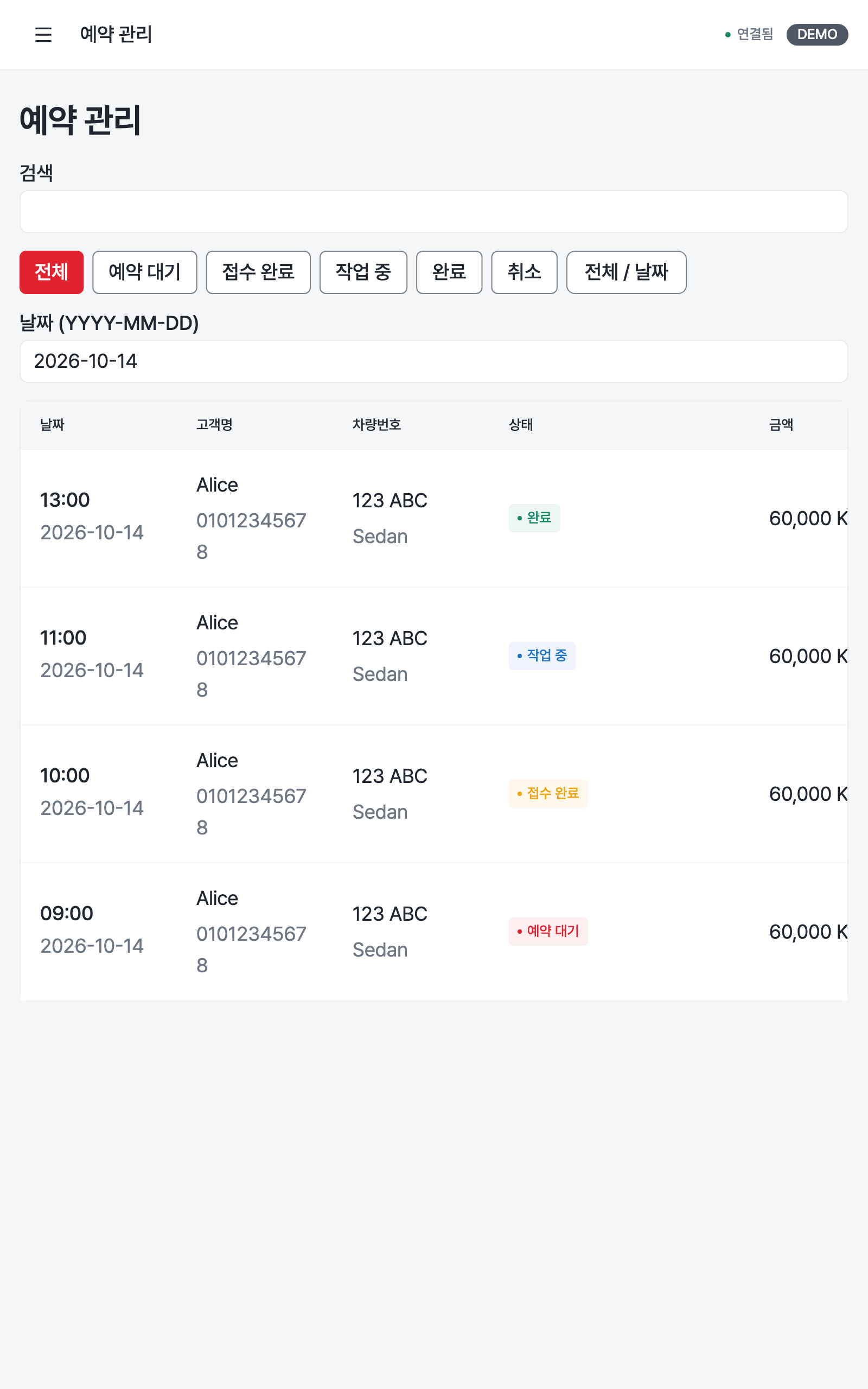Open the 10:00 reservation row

(x=434, y=794)
